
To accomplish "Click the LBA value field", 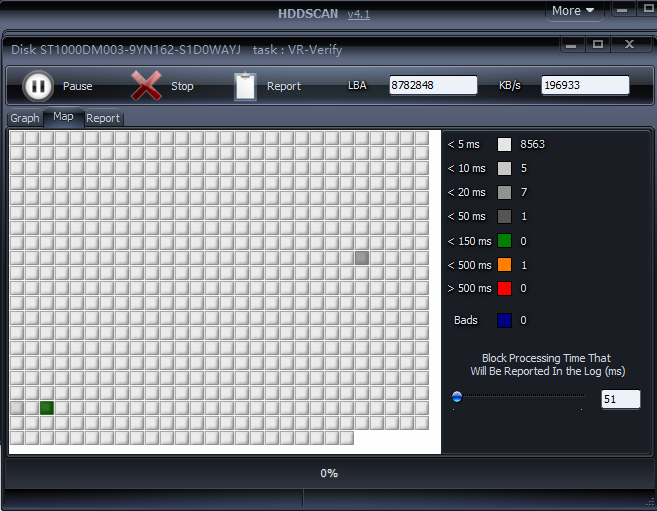I will [x=433, y=86].
